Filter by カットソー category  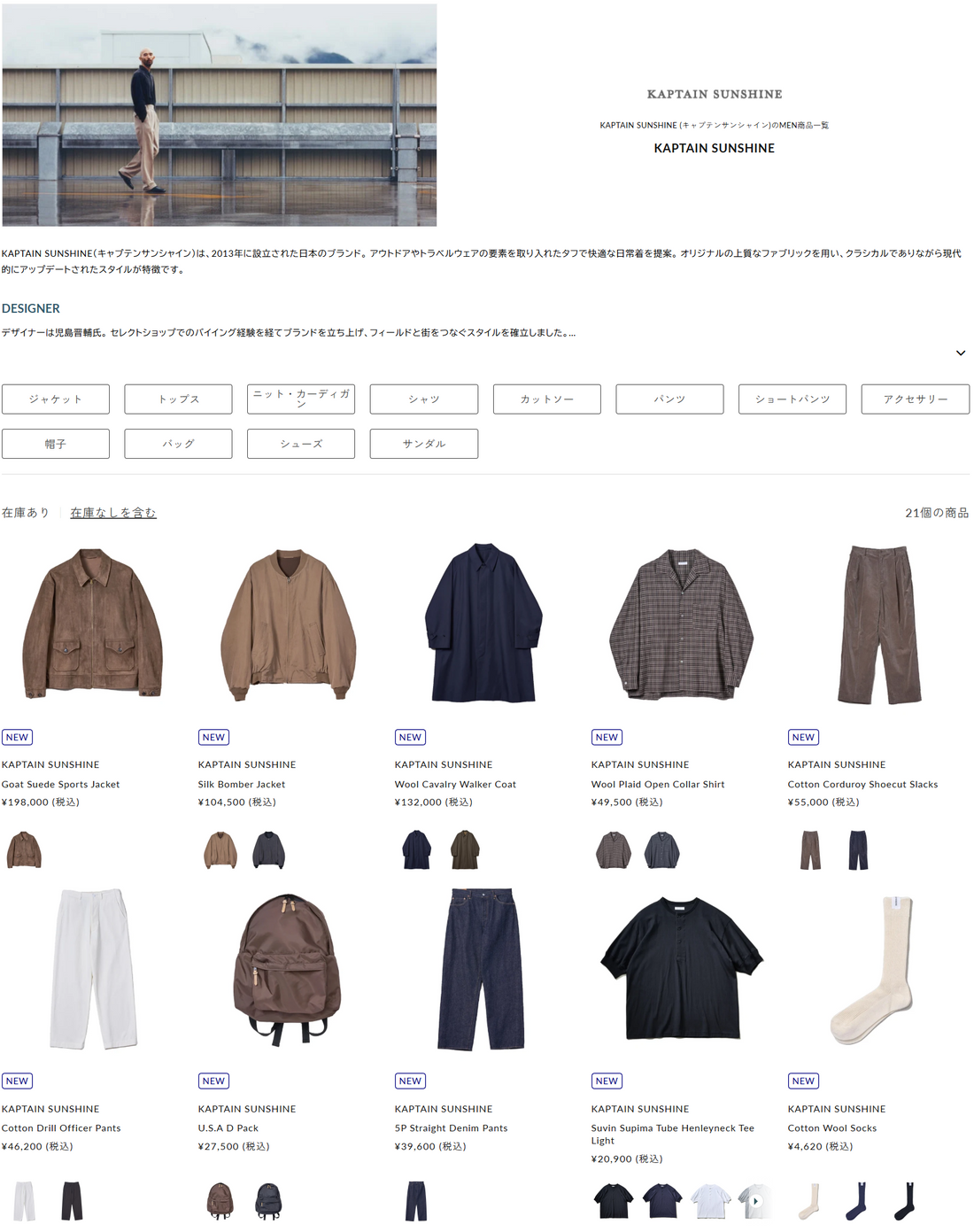point(547,399)
